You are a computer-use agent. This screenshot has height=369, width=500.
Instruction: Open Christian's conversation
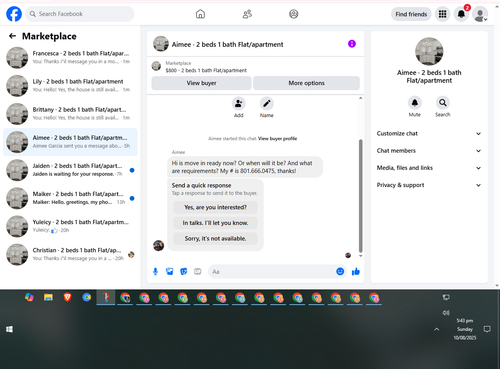pos(70,254)
